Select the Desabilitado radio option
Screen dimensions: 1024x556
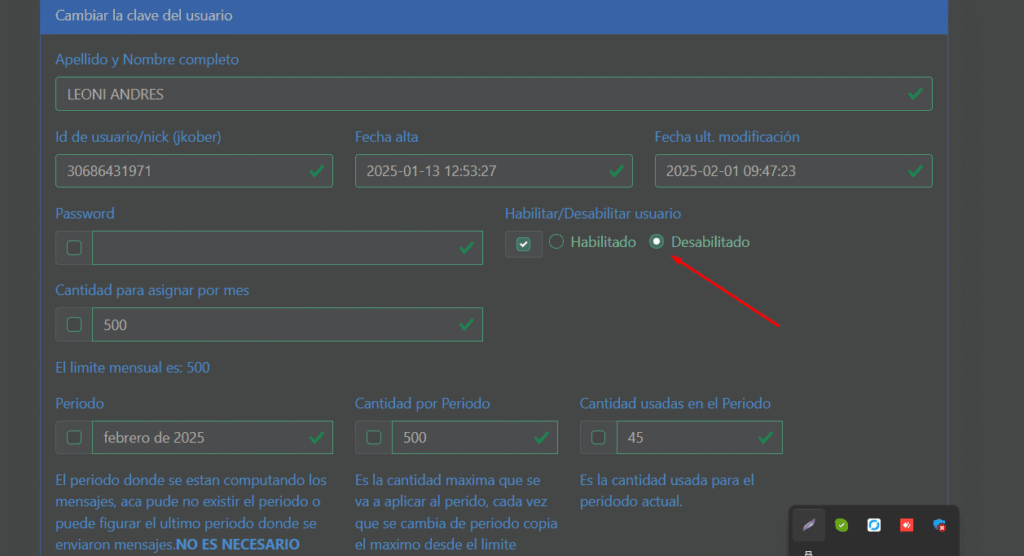click(657, 242)
